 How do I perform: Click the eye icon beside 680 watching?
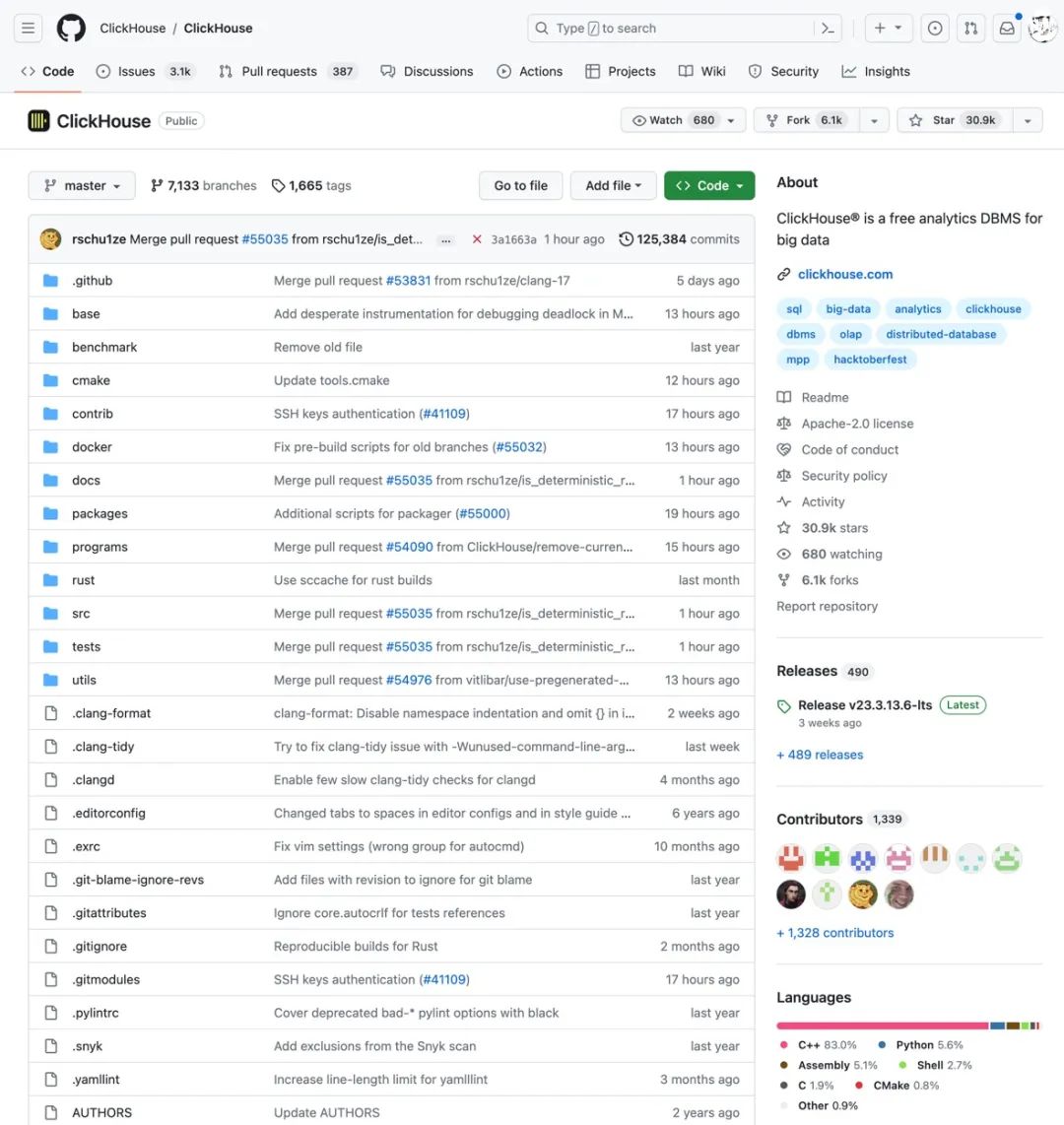(x=783, y=554)
